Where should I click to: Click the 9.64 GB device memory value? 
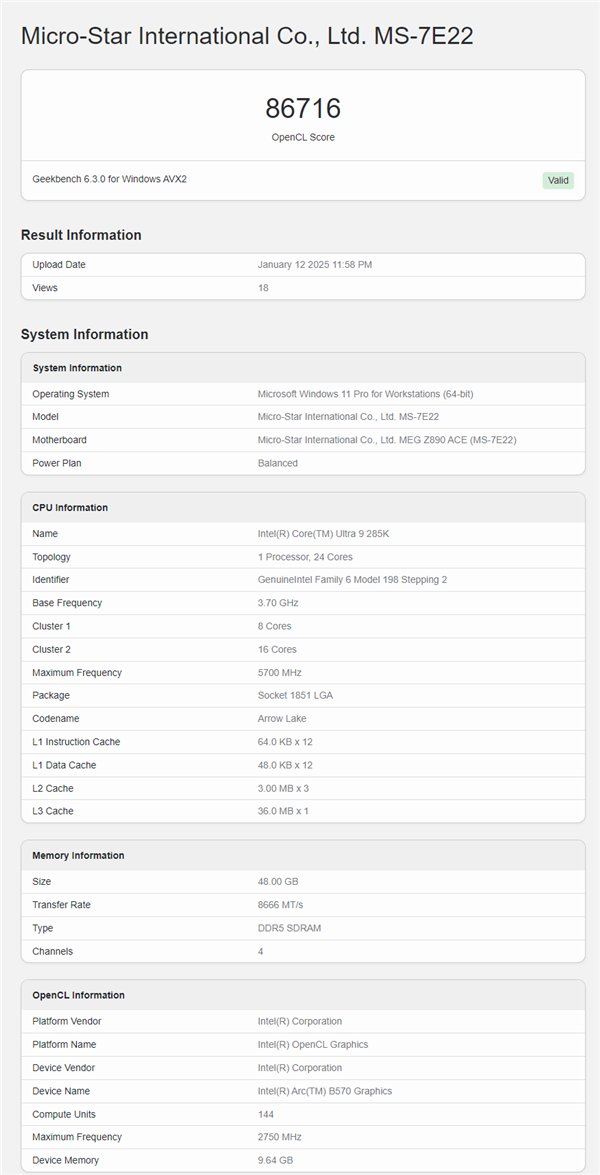(277, 1160)
